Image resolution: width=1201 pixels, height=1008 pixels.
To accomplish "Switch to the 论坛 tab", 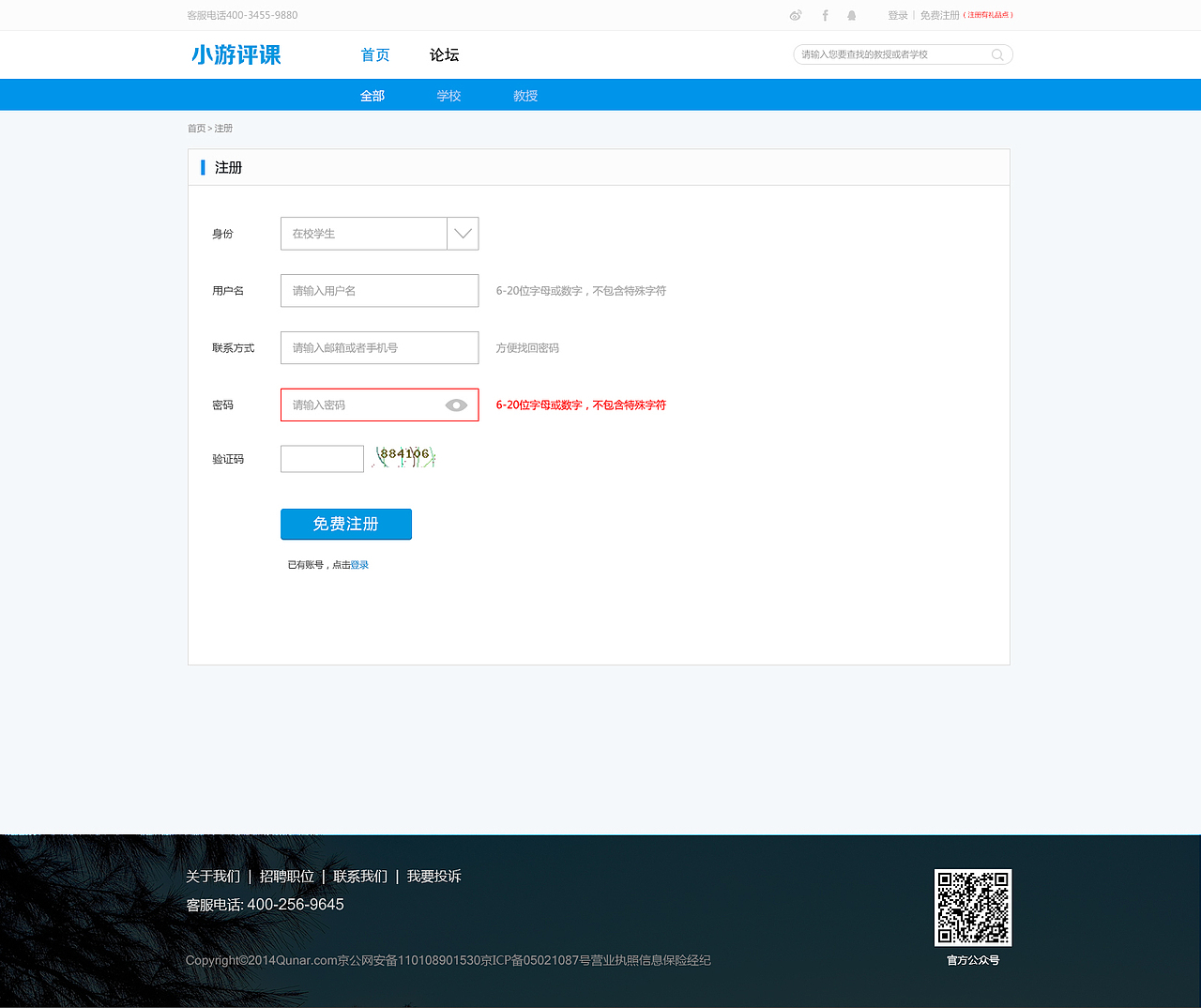I will (x=443, y=54).
